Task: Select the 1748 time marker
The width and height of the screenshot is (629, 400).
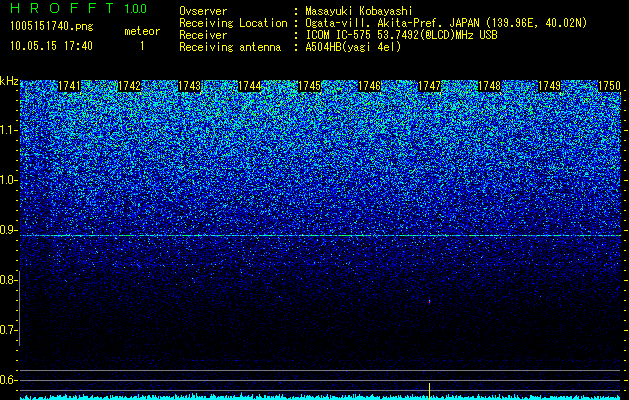Action: pyautogui.click(x=489, y=86)
